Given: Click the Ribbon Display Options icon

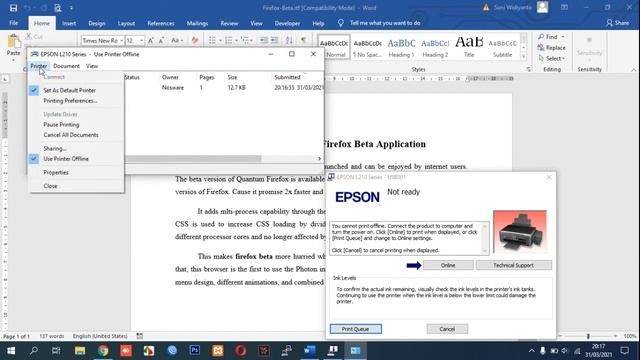Looking at the screenshot, I should tap(564, 7).
